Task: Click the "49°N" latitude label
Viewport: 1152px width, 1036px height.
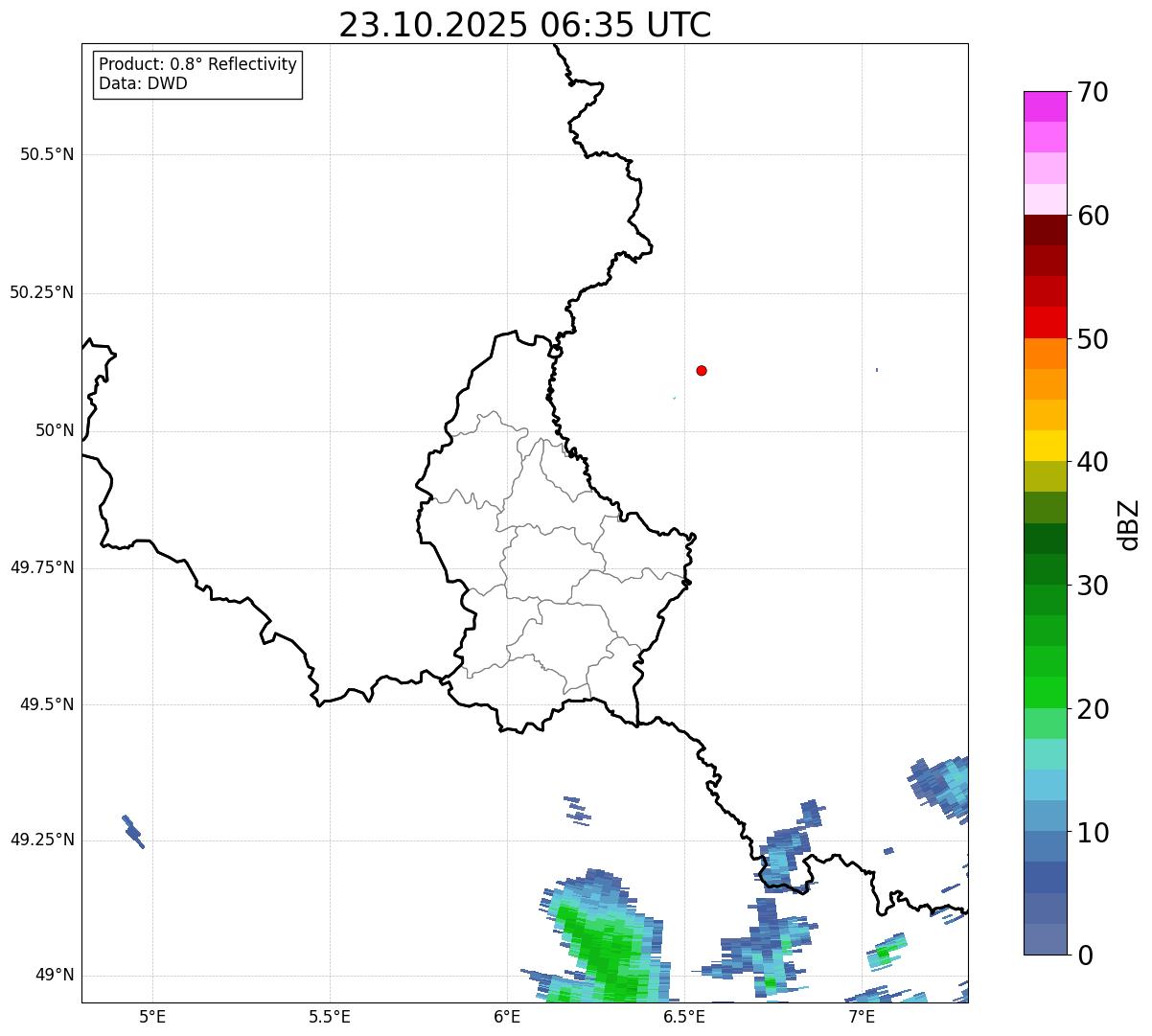Action: click(55, 976)
